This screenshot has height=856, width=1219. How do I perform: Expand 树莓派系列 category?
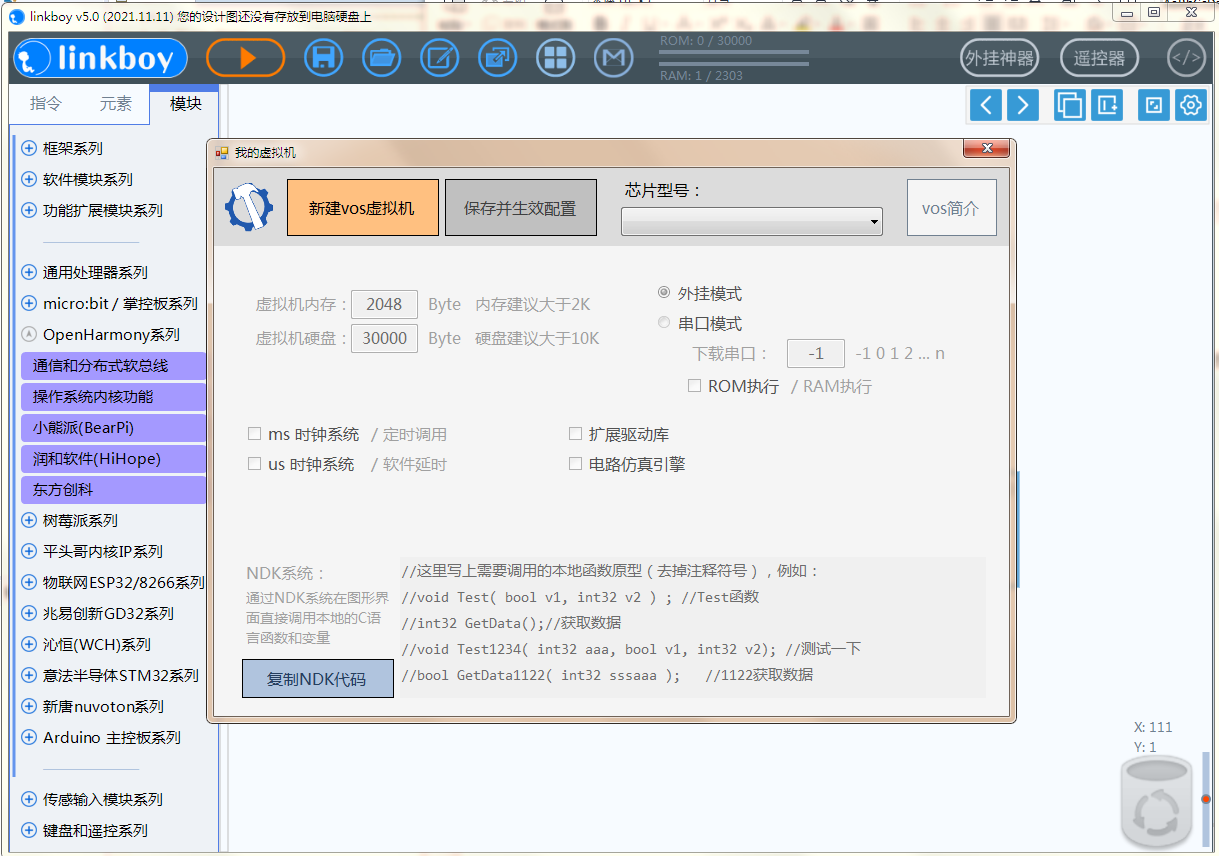[x=28, y=520]
